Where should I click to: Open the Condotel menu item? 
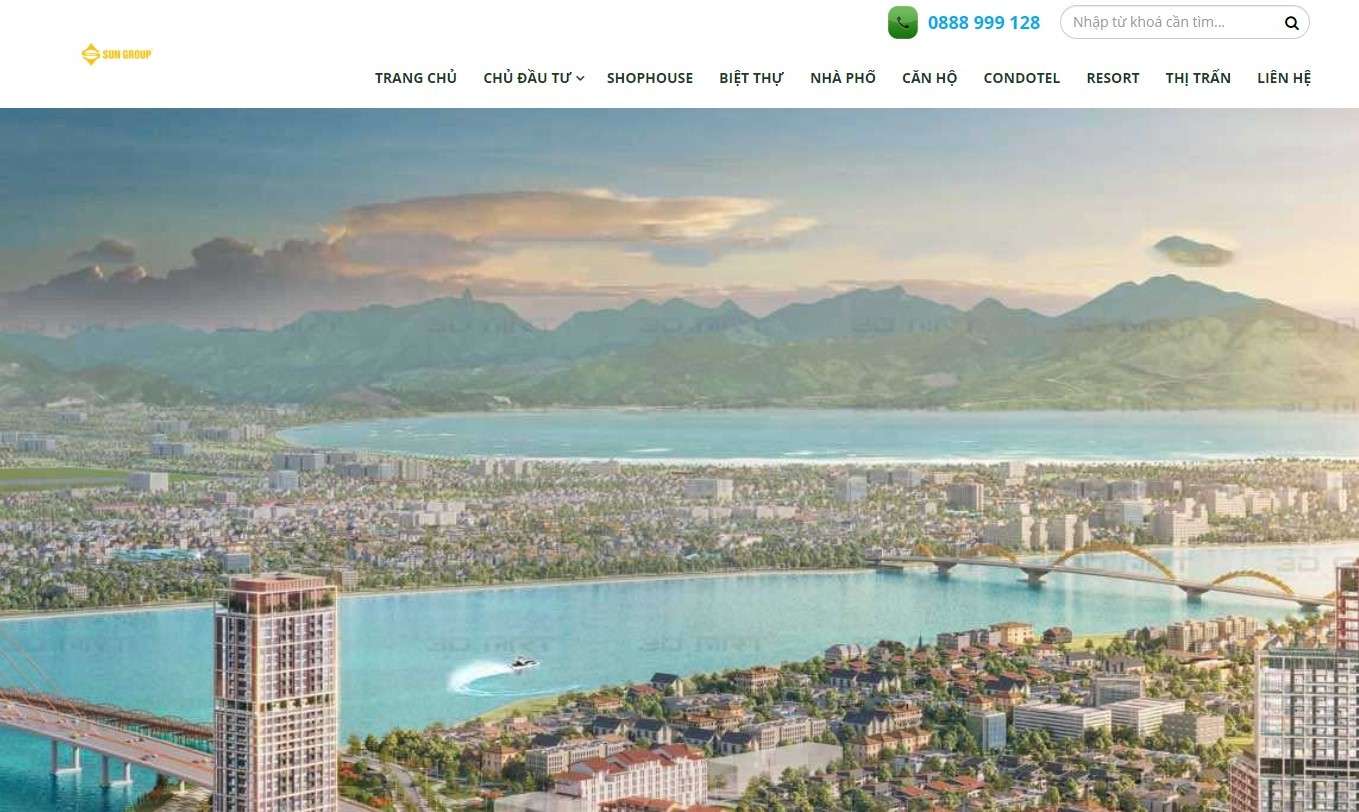pyautogui.click(x=1022, y=78)
